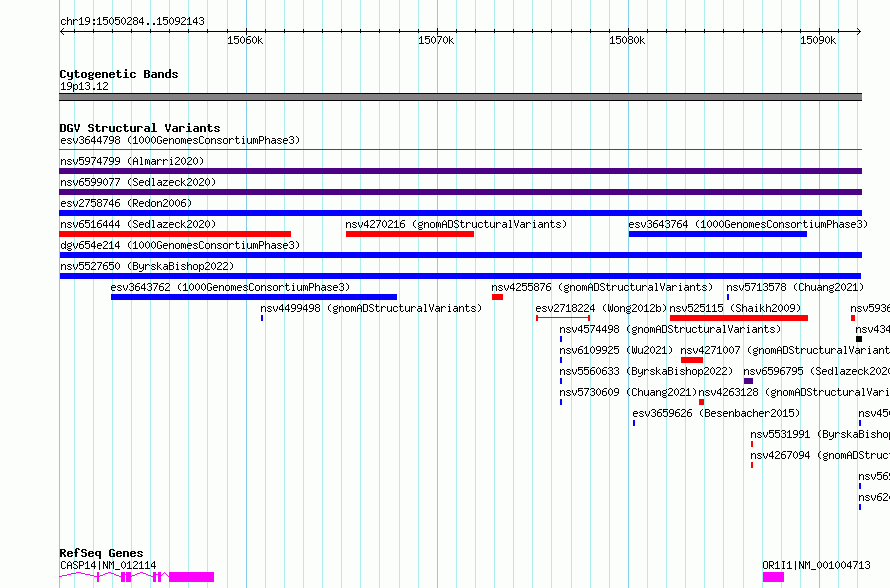
Task: Click the nsv4270216 gnomAD red bar
Action: [410, 234]
